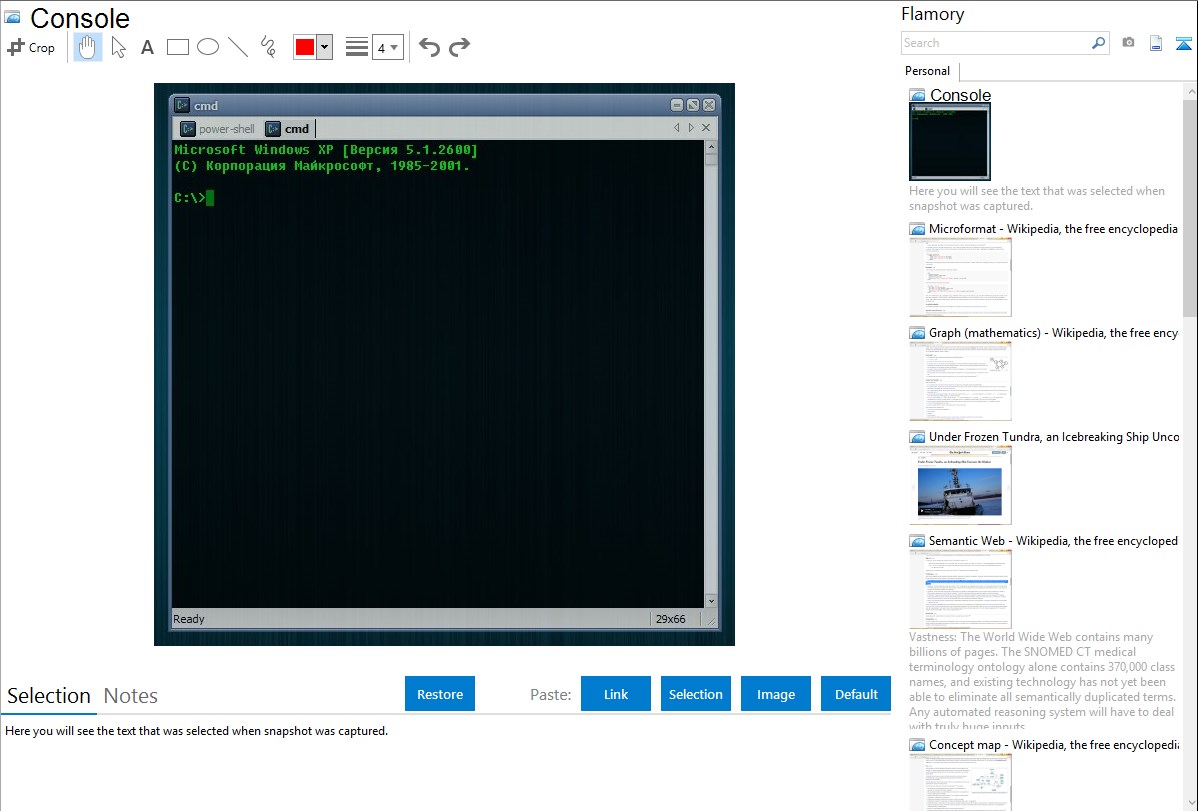The width and height of the screenshot is (1198, 811).
Task: Click the cmd window title bar icon
Action: (182, 105)
